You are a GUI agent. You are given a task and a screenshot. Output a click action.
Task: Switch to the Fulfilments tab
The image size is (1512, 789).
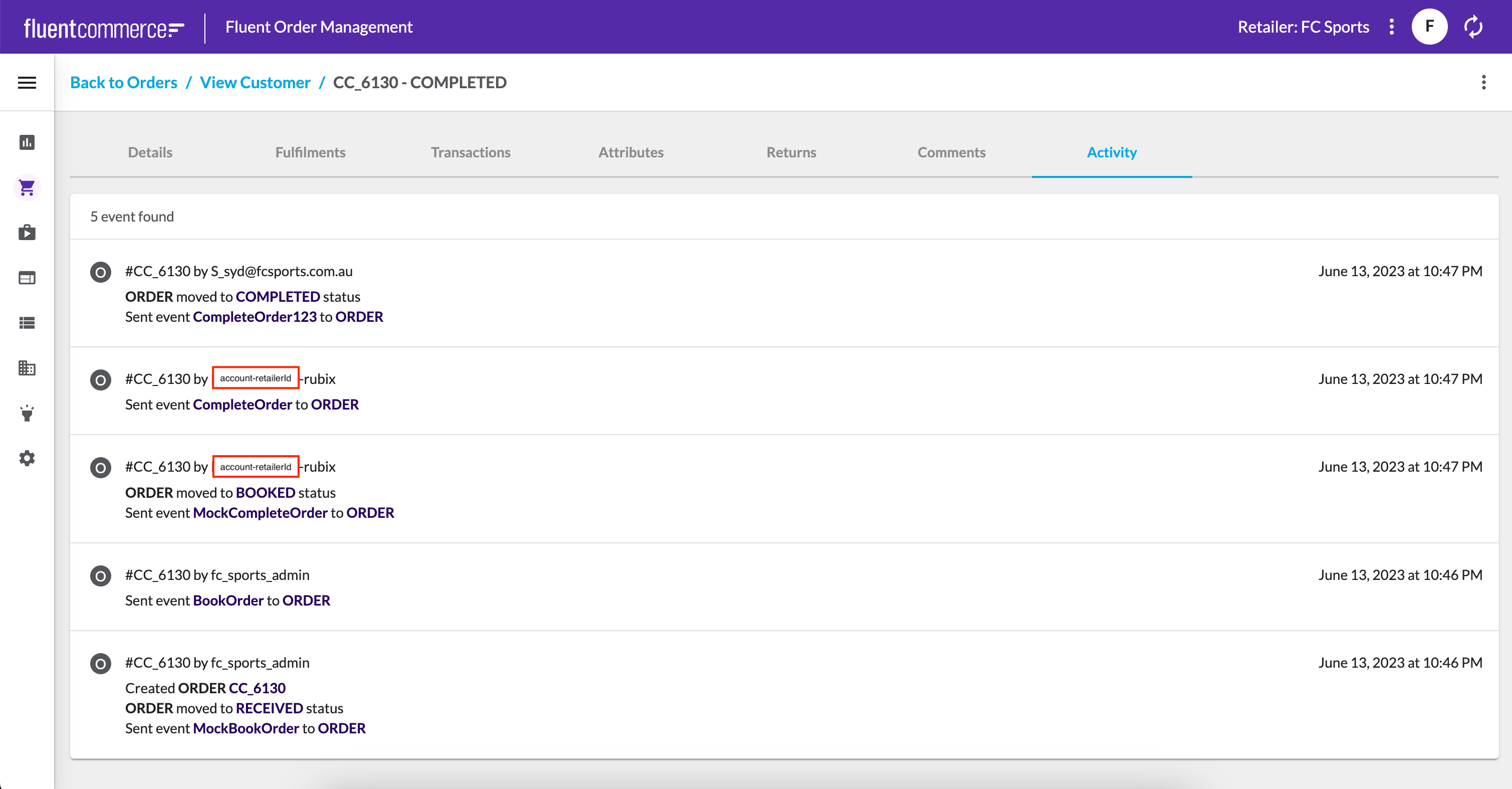point(309,152)
